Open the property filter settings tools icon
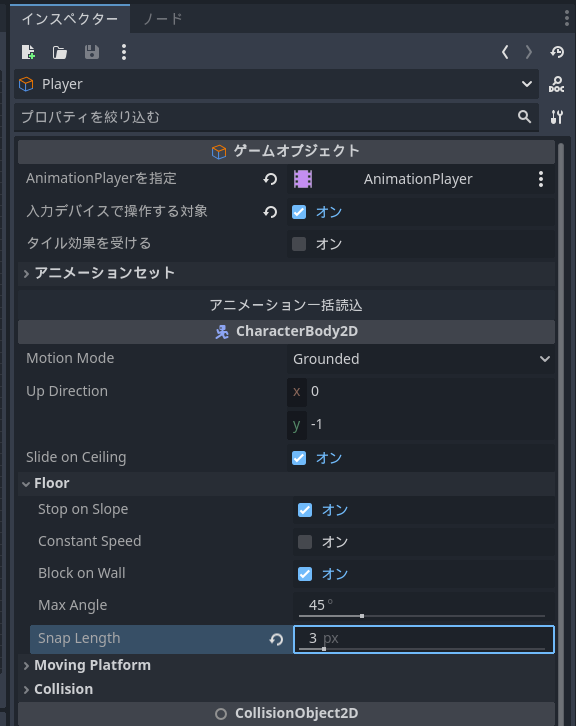The height and width of the screenshot is (726, 576). (557, 117)
